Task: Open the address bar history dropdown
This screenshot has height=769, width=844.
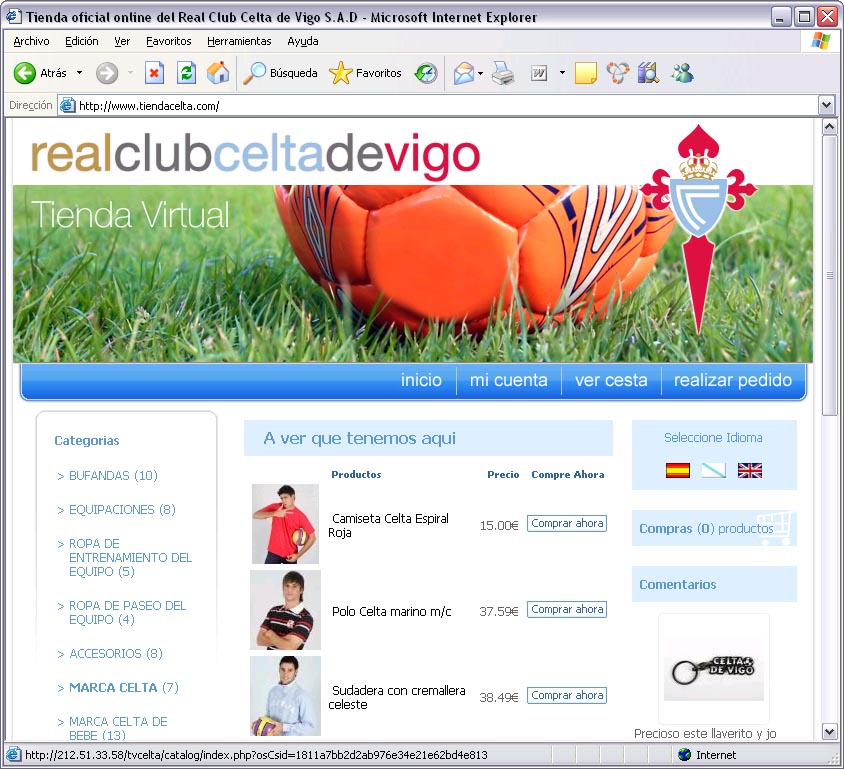Action: point(826,105)
